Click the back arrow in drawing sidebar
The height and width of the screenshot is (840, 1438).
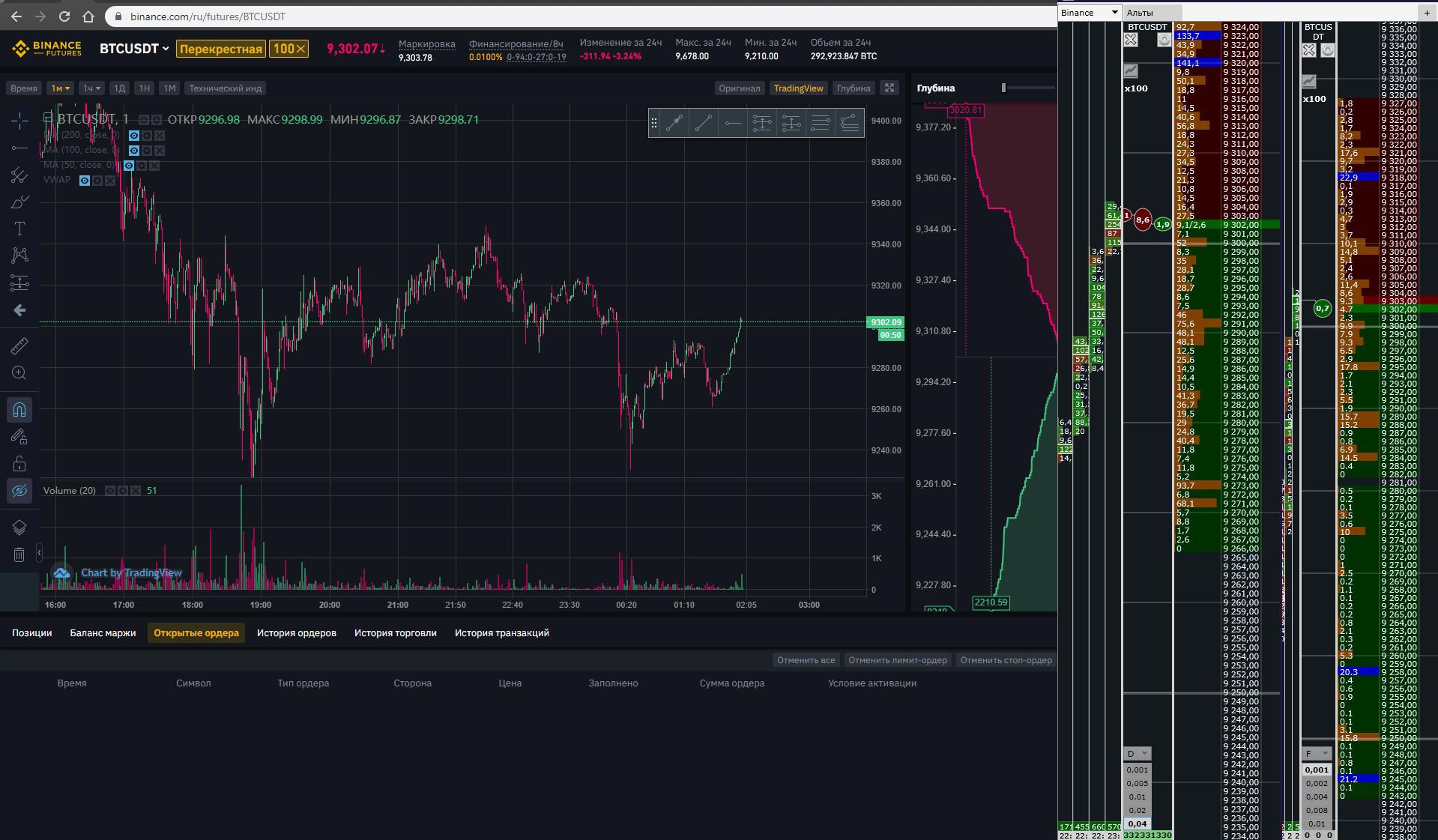point(20,310)
